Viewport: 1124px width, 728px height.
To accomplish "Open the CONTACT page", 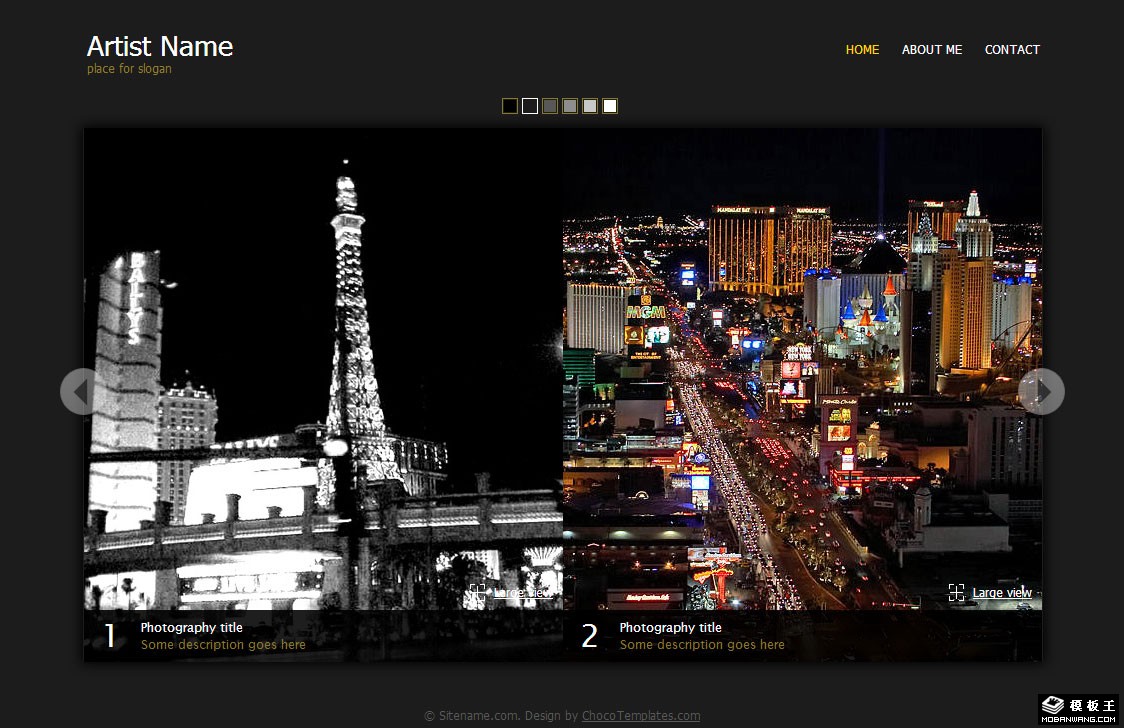I will (1012, 50).
